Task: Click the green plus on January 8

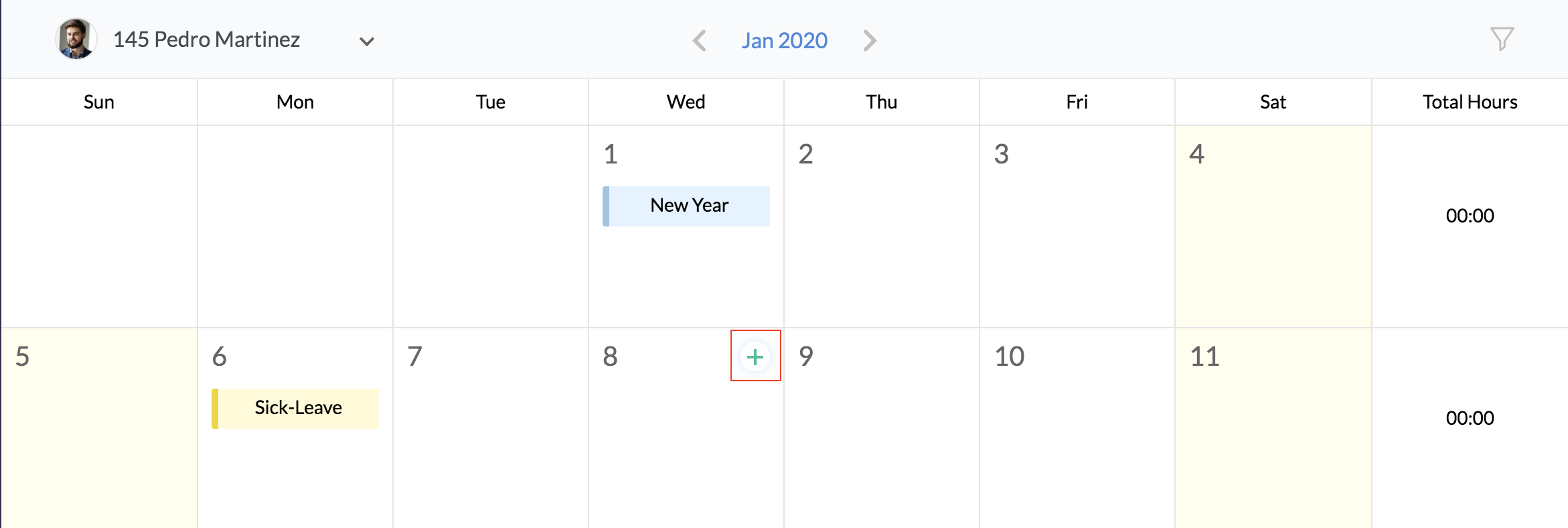Action: 755,356
